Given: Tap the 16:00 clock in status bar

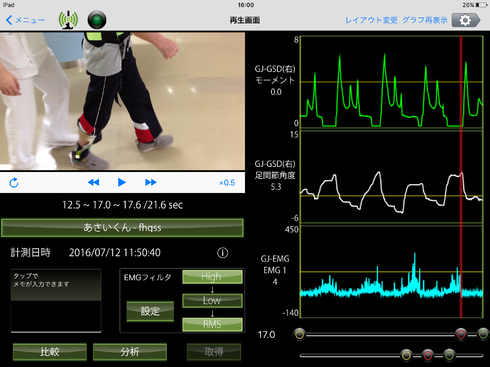Looking at the screenshot, I should [x=246, y=5].
